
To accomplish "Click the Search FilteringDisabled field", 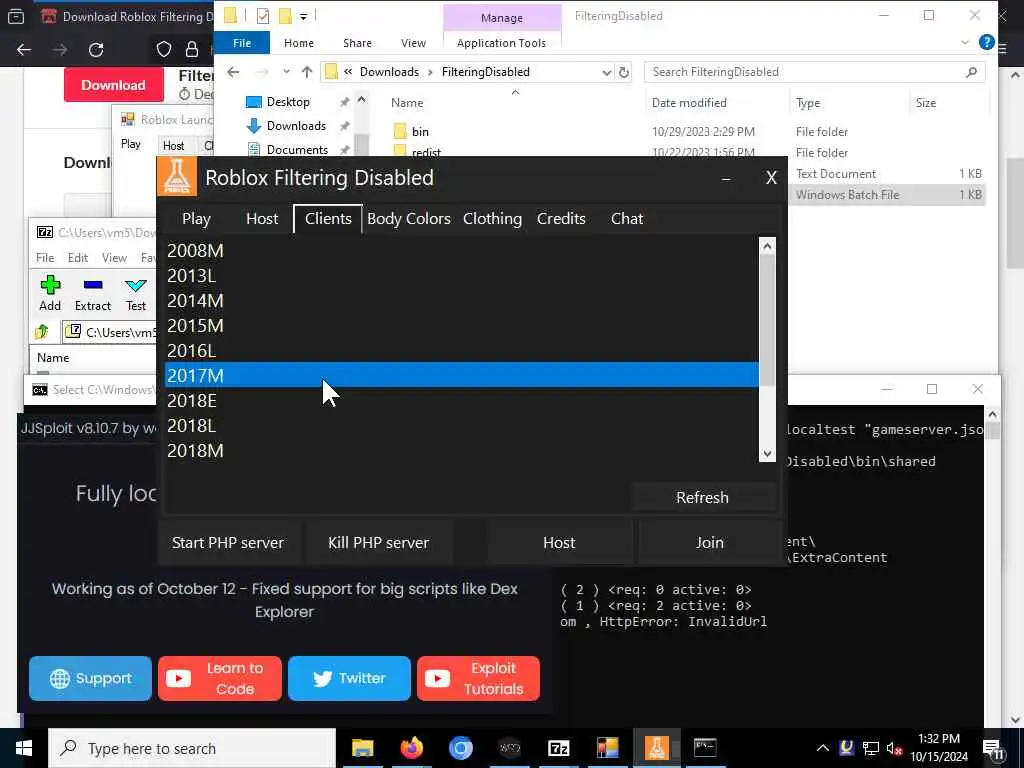I will pyautogui.click(x=814, y=72).
